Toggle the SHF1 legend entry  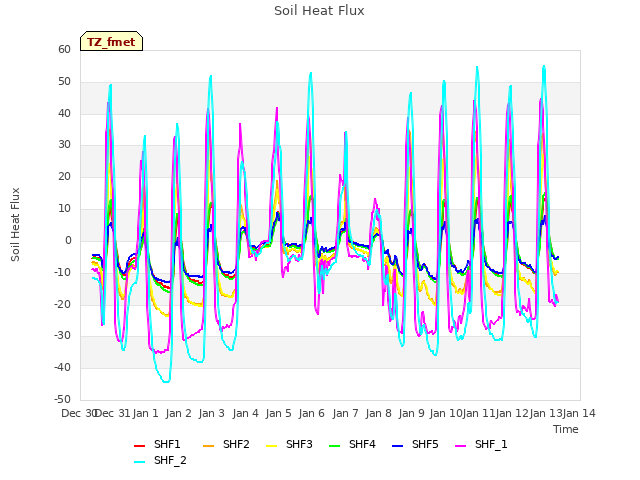(157, 444)
